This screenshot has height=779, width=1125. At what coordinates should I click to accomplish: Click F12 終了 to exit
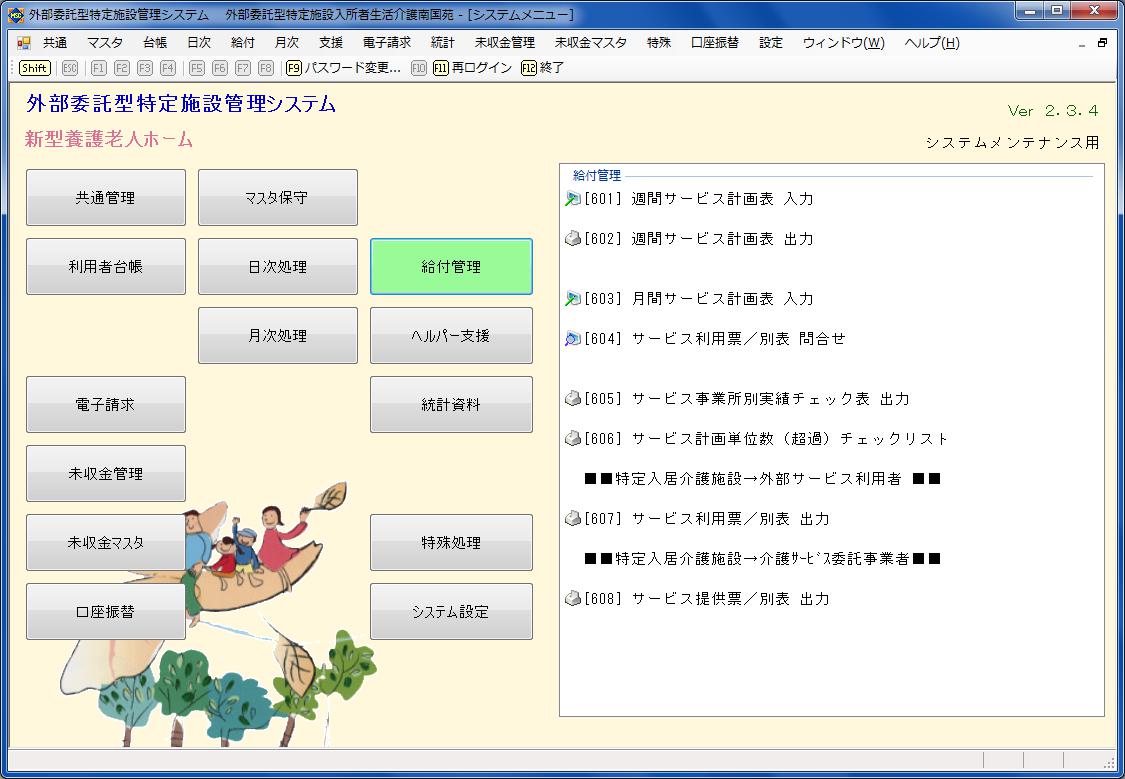[x=543, y=68]
